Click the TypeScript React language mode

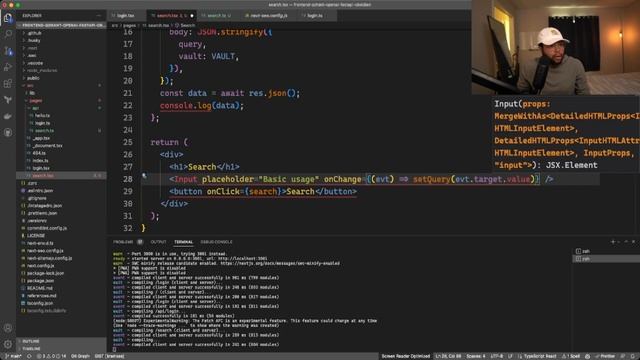(540, 356)
